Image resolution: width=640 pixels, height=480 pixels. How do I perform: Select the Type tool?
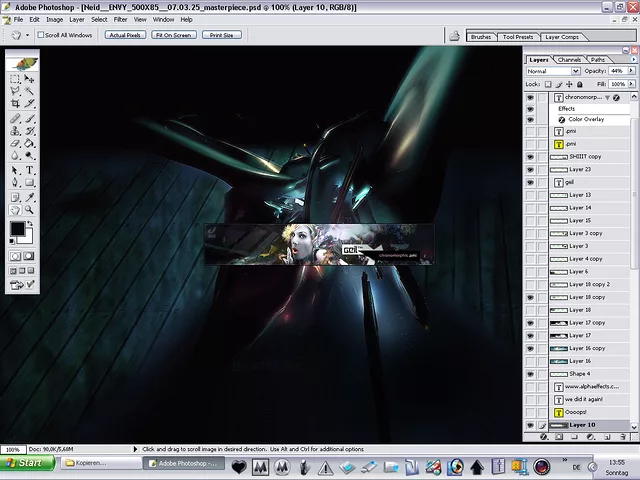click(x=29, y=170)
